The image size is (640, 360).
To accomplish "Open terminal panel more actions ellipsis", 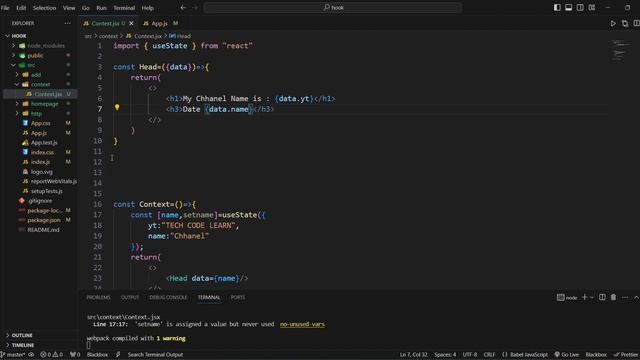I will click(625, 298).
